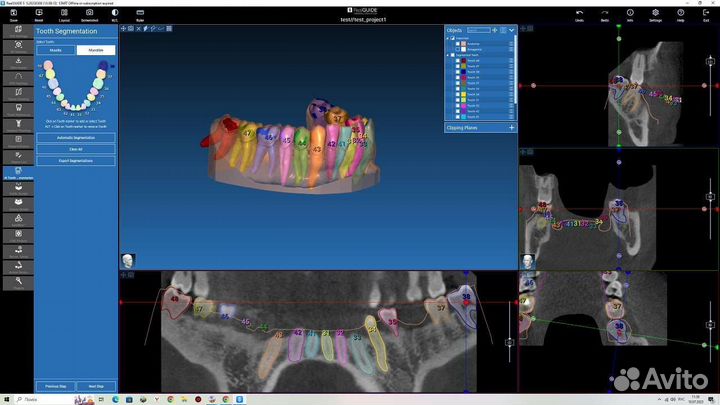The image size is (720, 405).
Task: Click the Save icon in top toolbar
Action: [x=13, y=12]
